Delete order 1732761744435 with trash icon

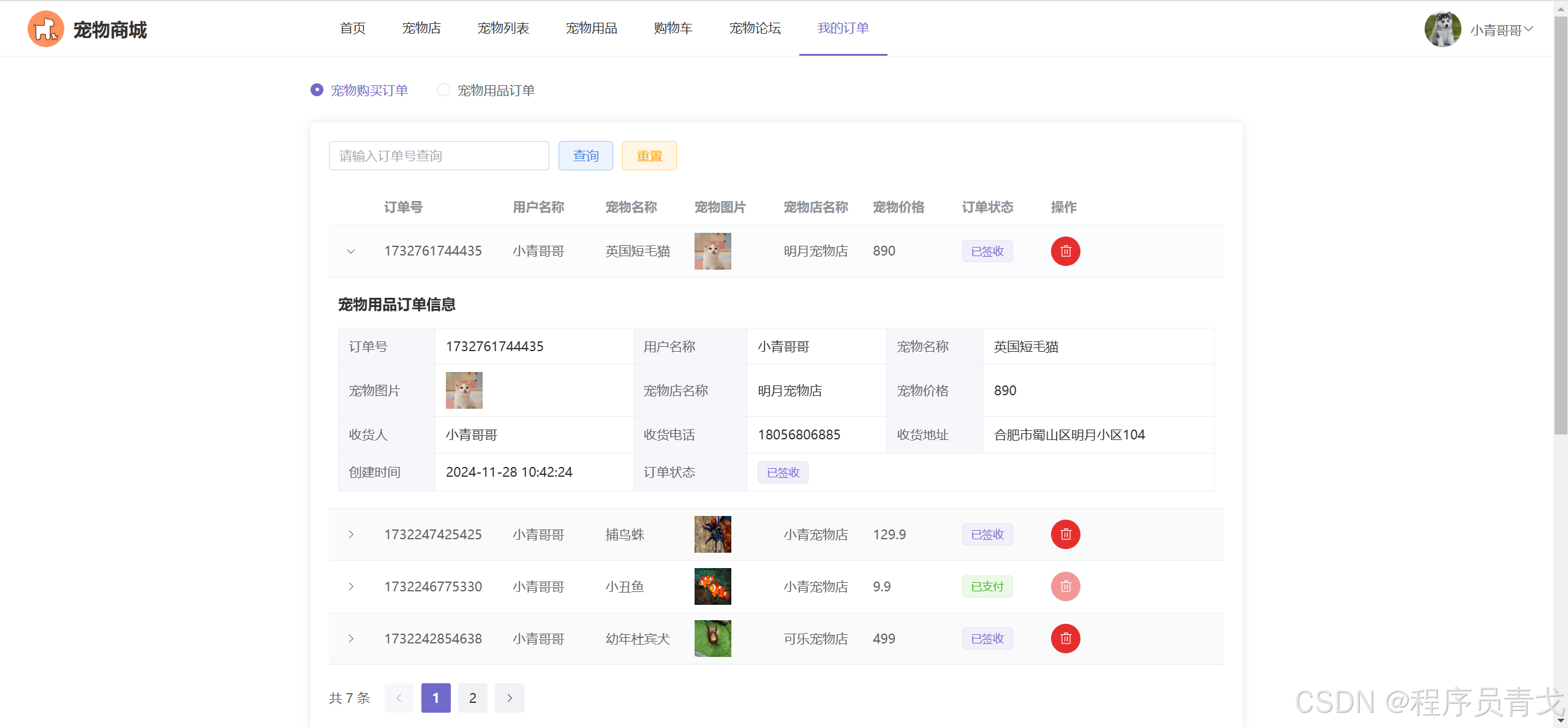1065,251
